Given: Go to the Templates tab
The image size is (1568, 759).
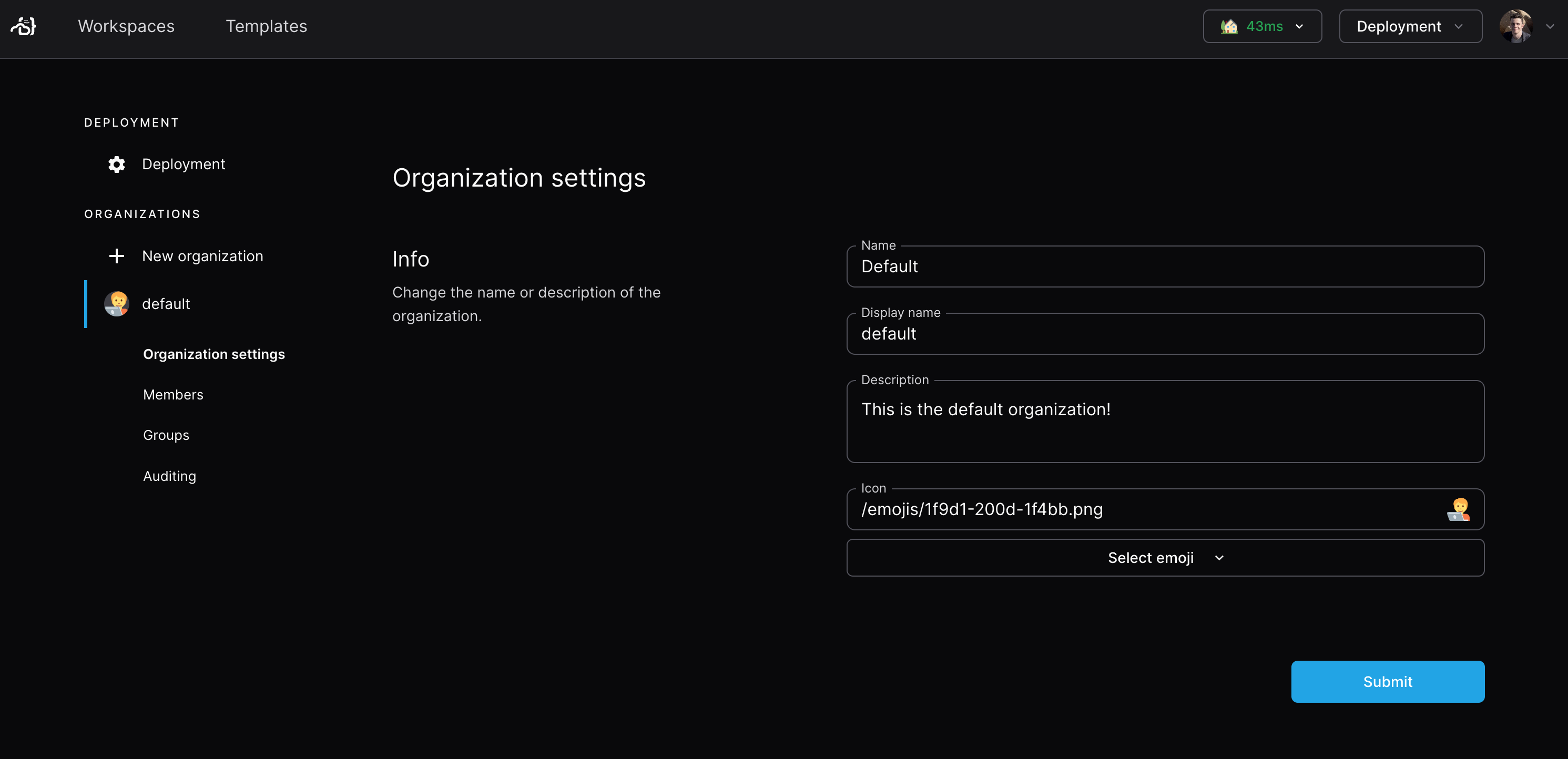Looking at the screenshot, I should 266,26.
